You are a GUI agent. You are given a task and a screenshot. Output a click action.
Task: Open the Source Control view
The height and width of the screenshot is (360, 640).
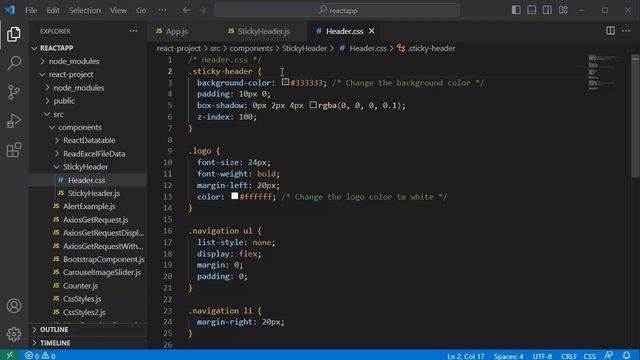[14, 92]
